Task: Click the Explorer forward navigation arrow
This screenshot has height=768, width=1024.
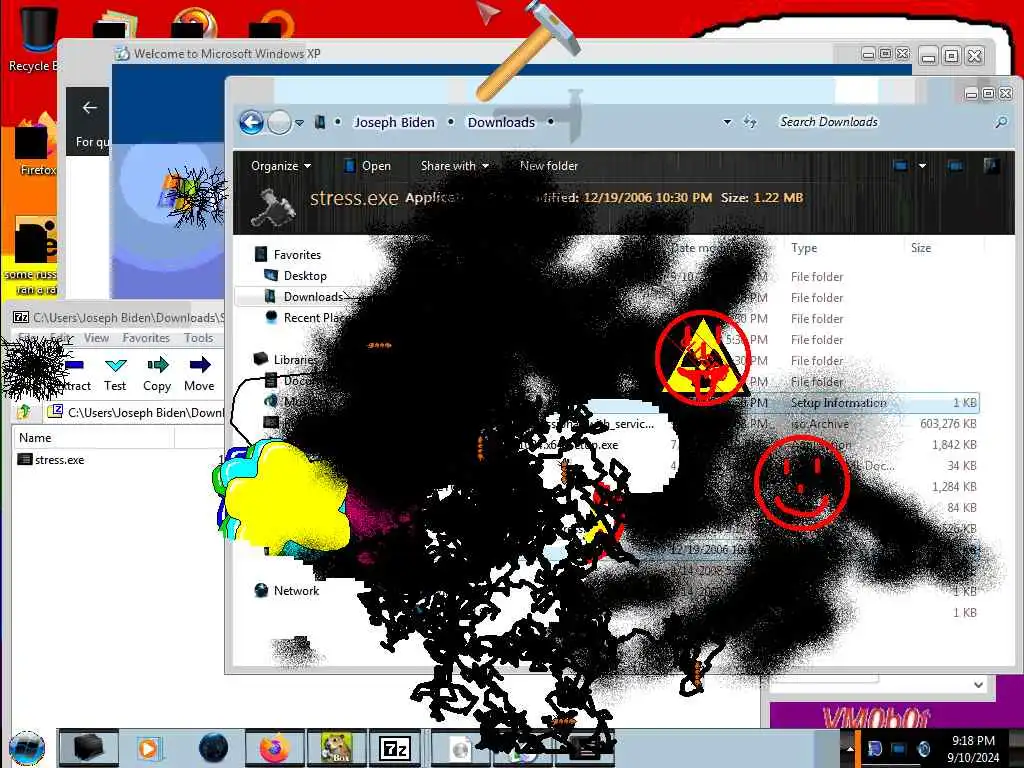Action: [x=280, y=122]
